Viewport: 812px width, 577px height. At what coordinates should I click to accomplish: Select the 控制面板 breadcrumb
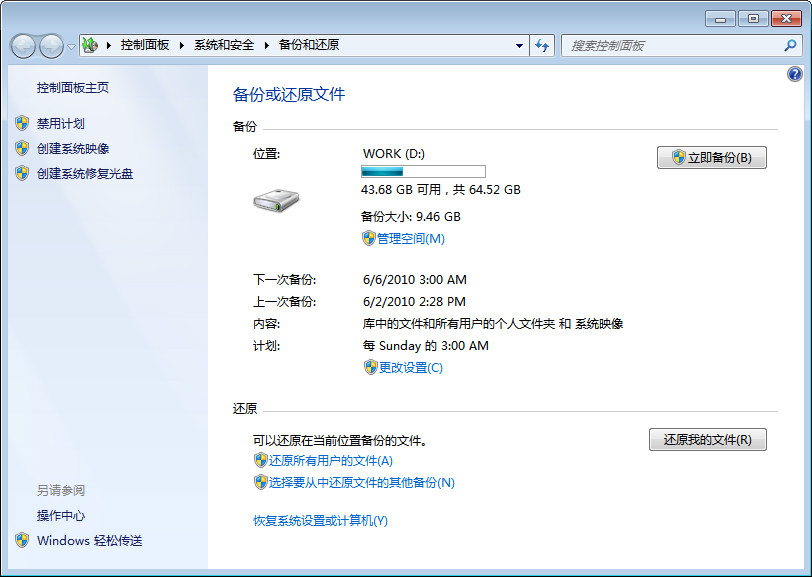coord(145,45)
